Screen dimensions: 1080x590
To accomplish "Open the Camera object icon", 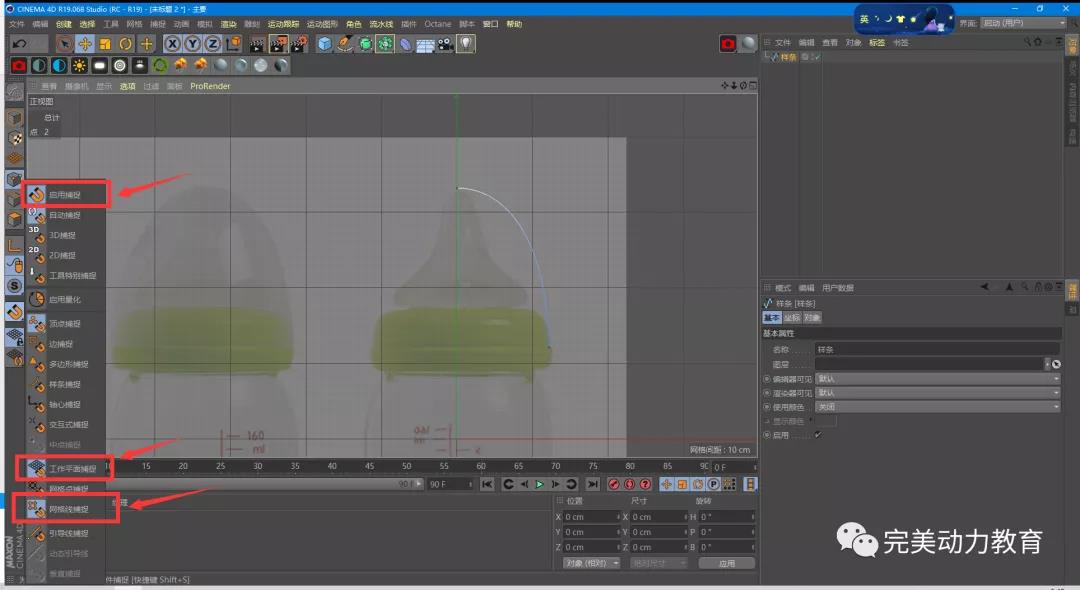I will click(445, 44).
